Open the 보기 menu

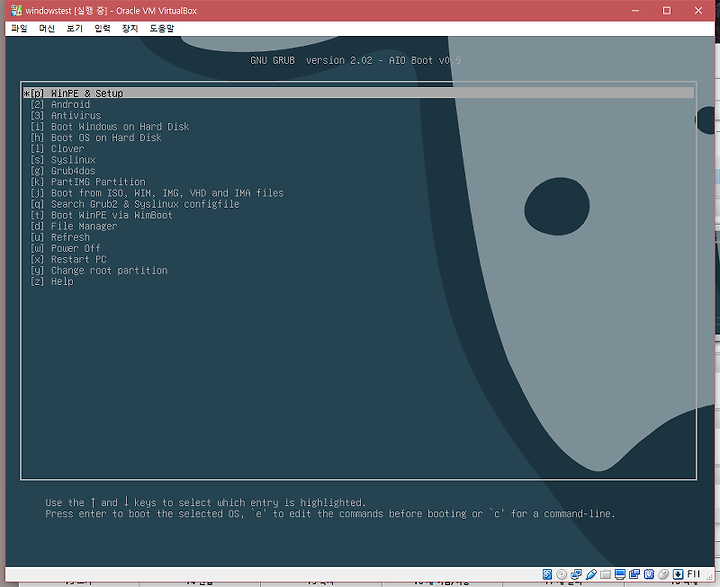pyautogui.click(x=74, y=28)
